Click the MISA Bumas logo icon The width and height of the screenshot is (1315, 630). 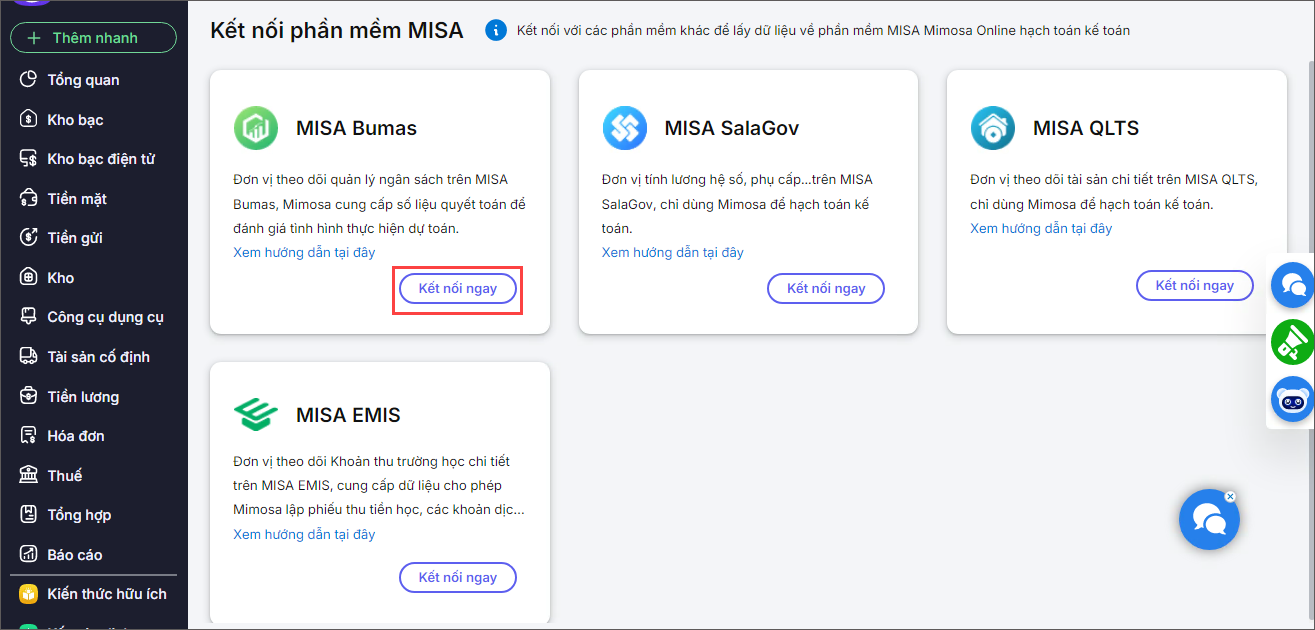pyautogui.click(x=256, y=128)
